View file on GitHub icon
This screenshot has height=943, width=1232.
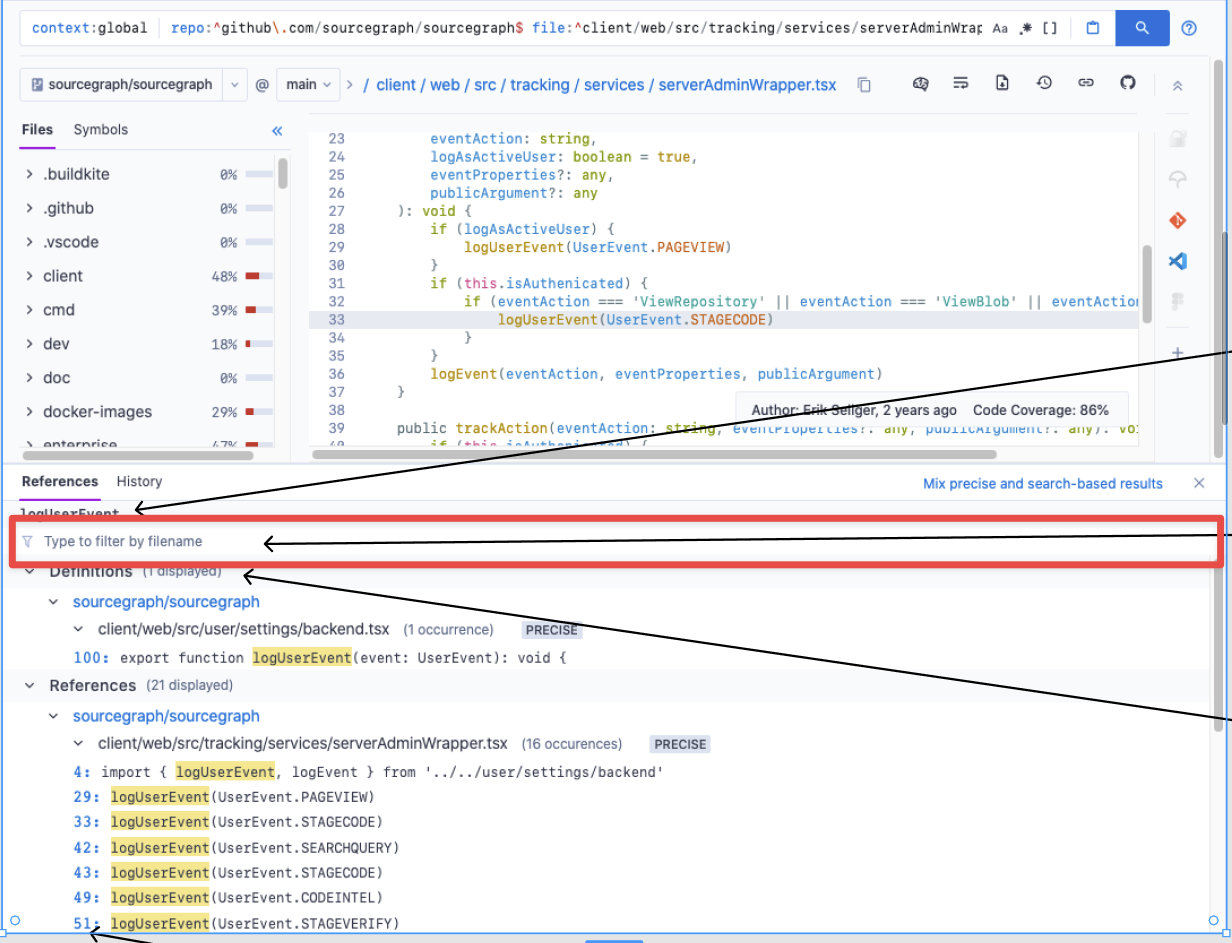click(1128, 83)
